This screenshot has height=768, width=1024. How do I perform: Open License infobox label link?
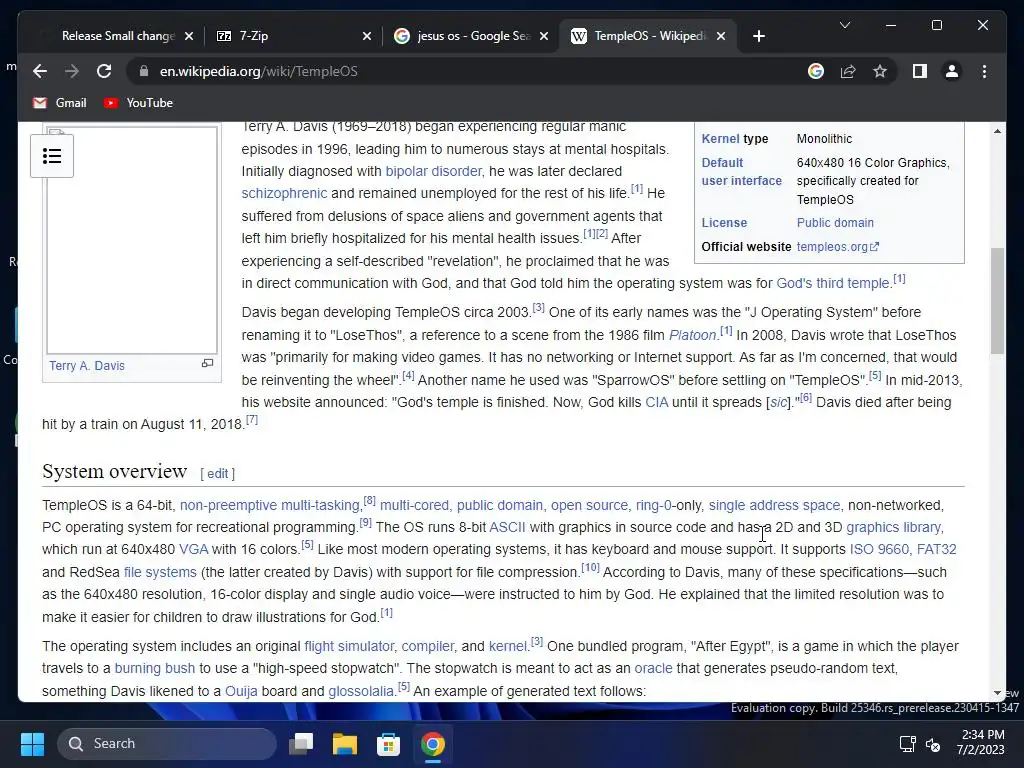(724, 223)
